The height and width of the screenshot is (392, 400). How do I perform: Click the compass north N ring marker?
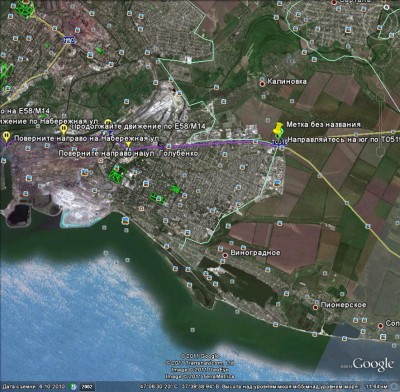[387, 7]
